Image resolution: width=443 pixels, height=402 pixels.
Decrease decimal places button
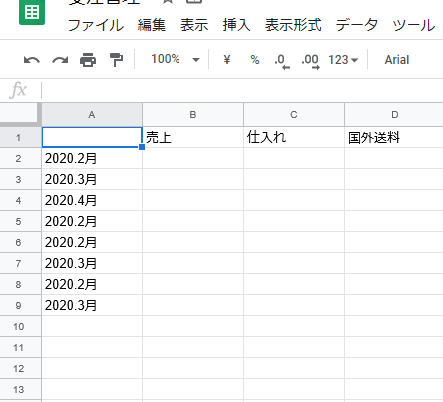tap(282, 61)
